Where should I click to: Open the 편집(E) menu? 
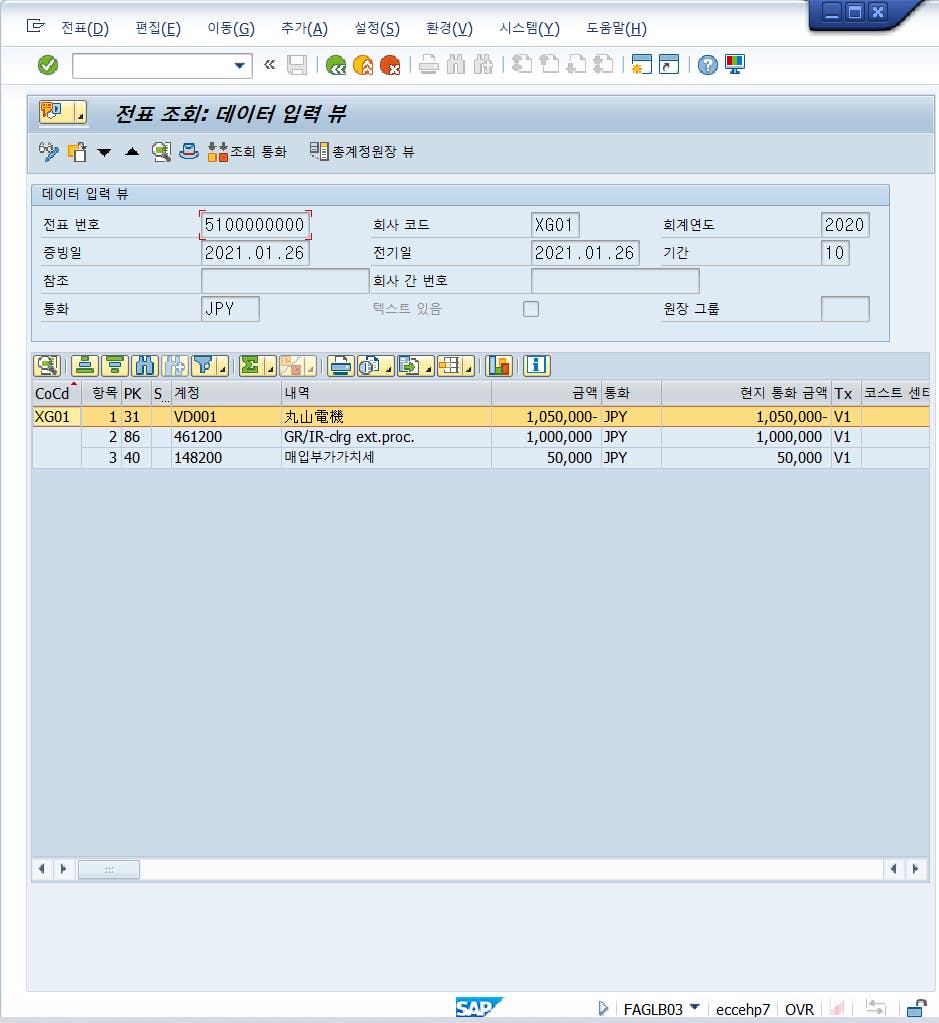158,29
